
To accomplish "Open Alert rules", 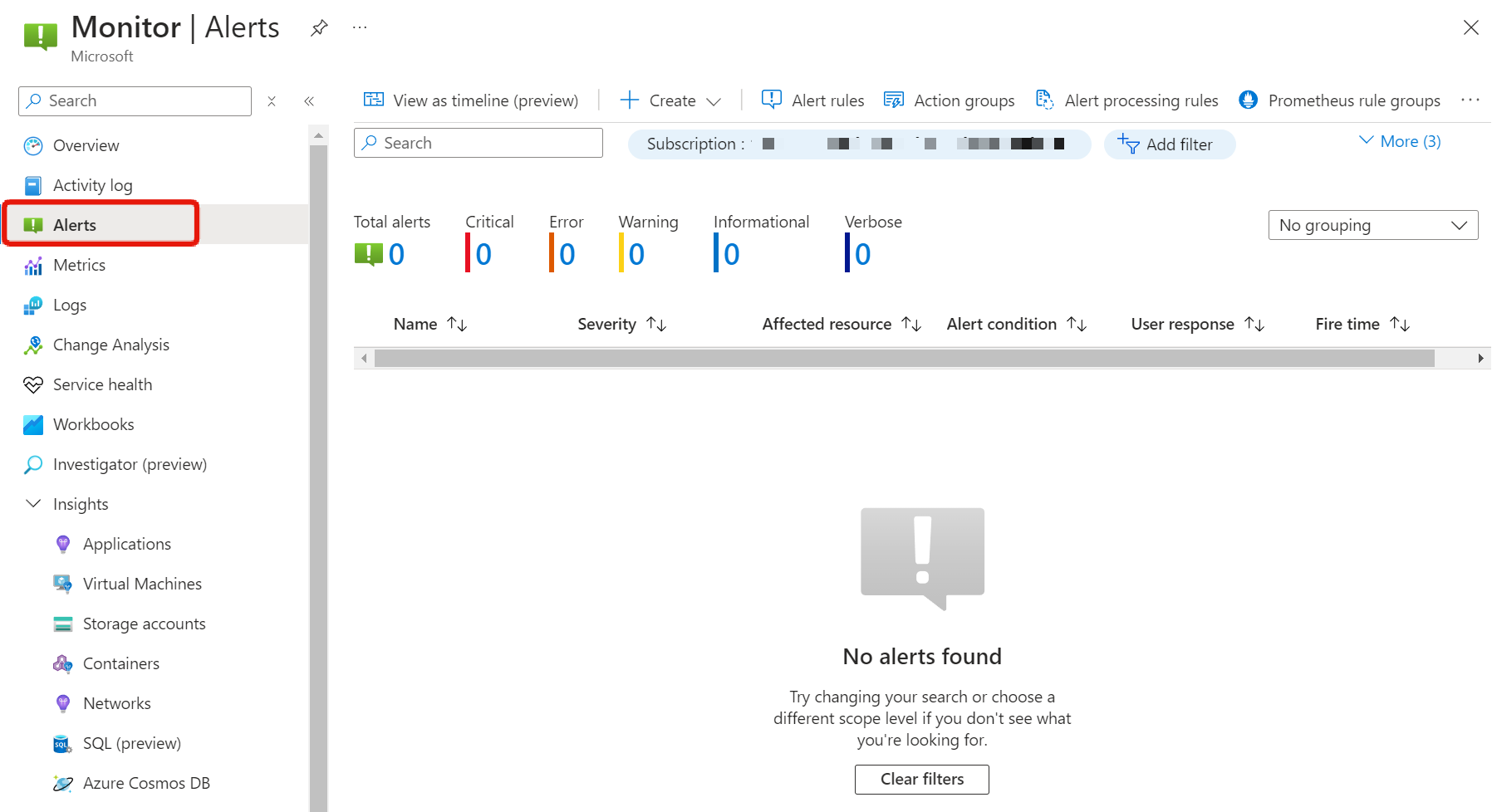I will pyautogui.click(x=812, y=100).
